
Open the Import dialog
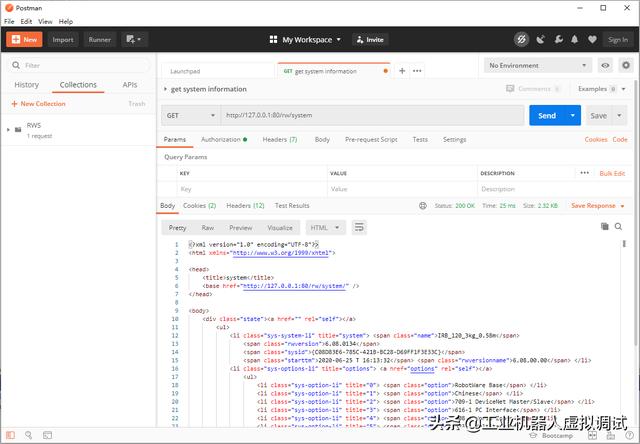[63, 40]
